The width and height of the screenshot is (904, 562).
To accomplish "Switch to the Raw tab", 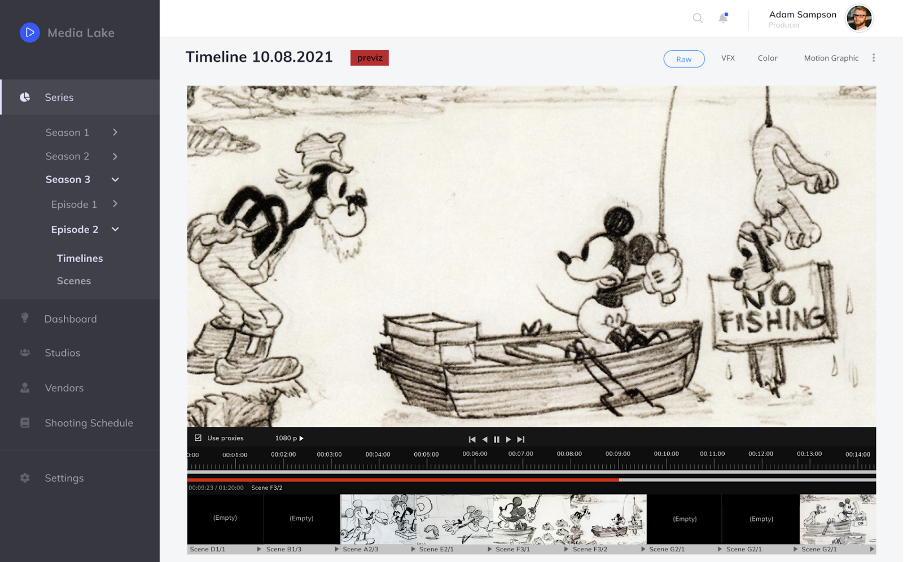I will [684, 59].
